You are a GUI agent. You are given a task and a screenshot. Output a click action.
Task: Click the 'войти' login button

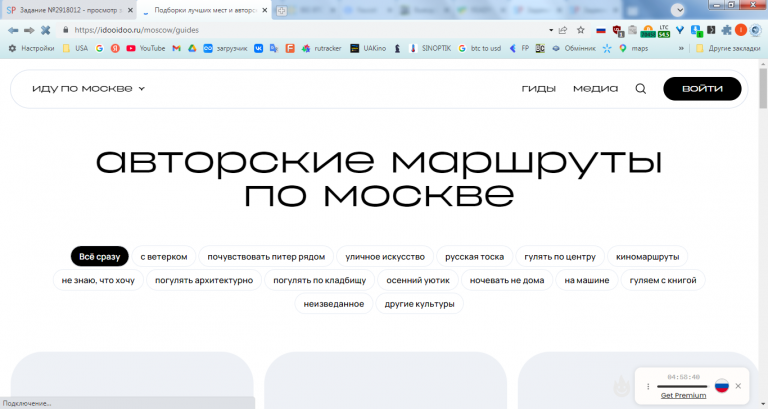point(702,89)
